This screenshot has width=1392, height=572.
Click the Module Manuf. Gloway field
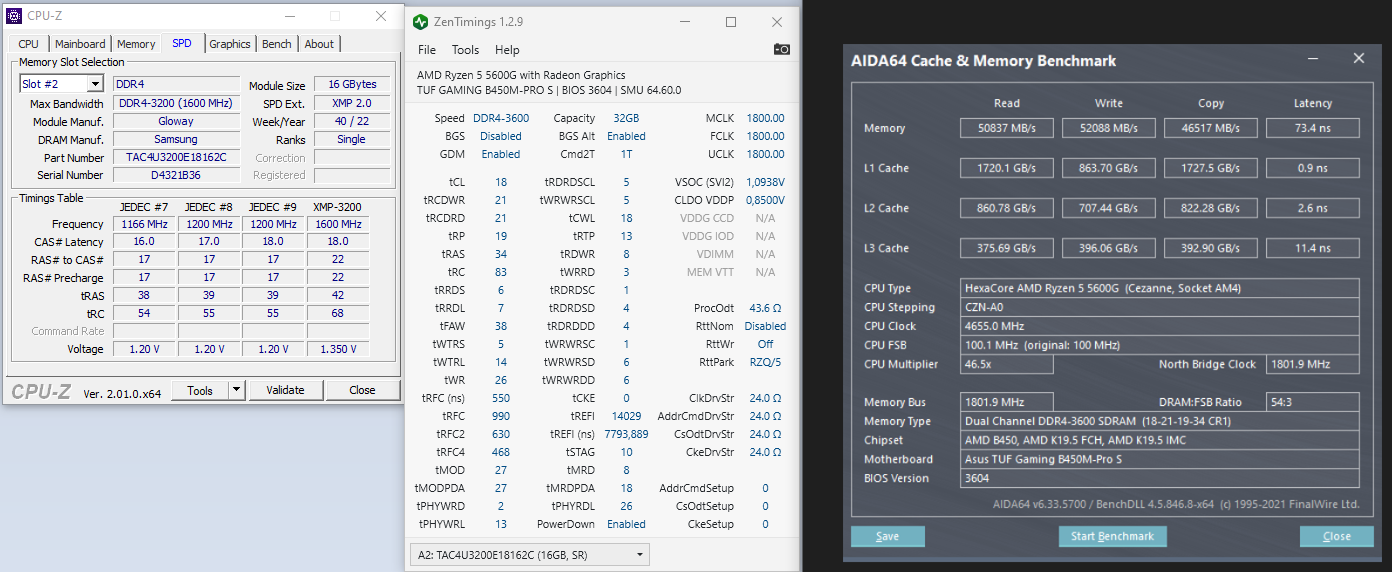[176, 121]
